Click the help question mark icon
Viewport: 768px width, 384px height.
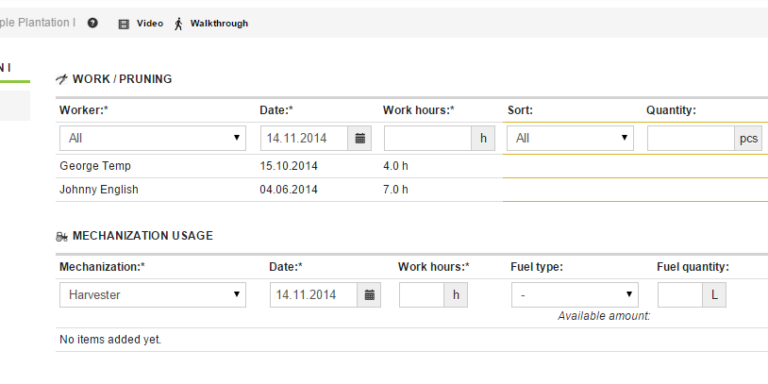click(93, 23)
